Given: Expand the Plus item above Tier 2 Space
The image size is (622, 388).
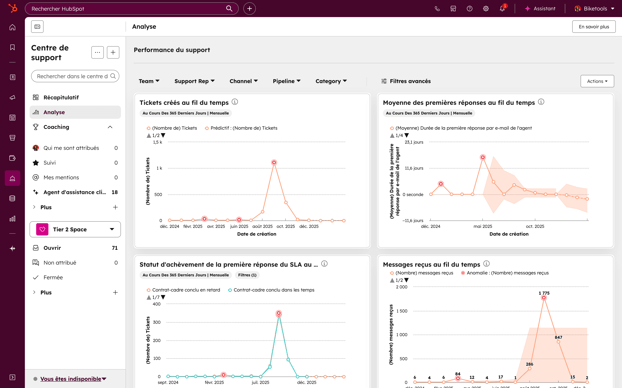Looking at the screenshot, I should point(42,207).
